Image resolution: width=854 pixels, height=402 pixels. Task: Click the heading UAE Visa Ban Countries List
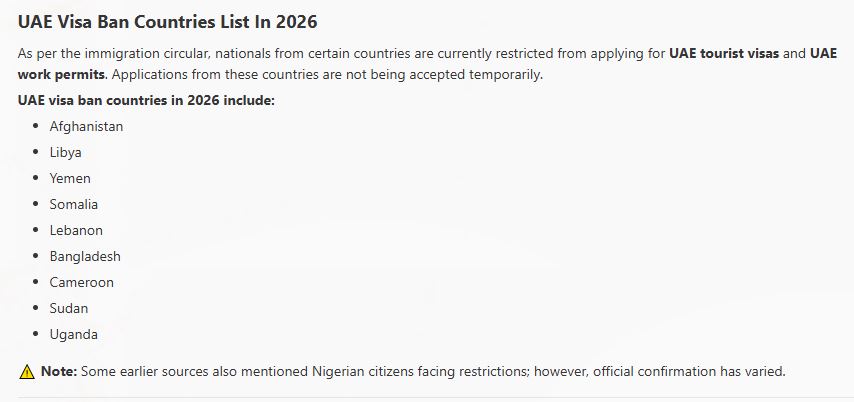167,22
